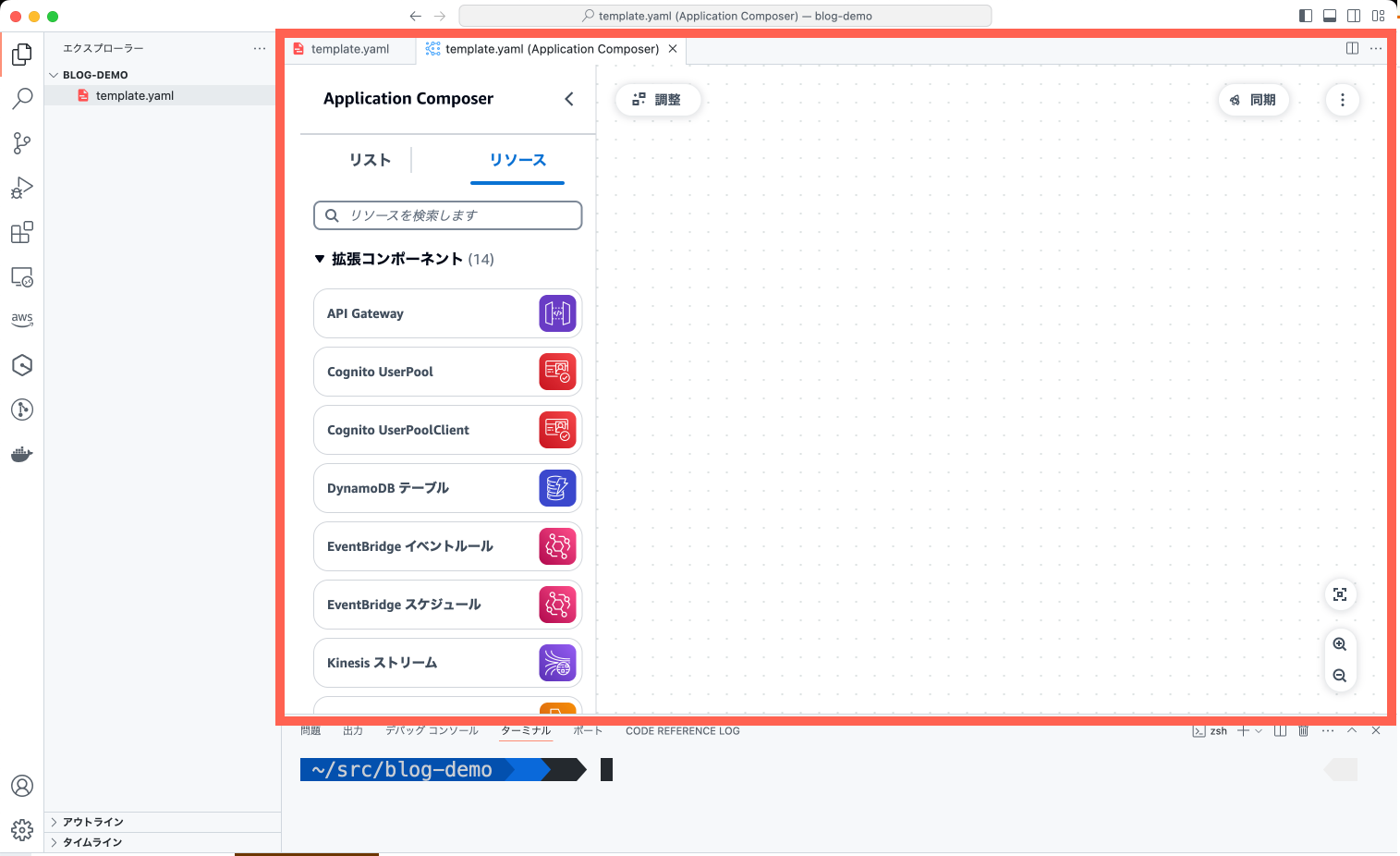Open Explorer views and more actions menu

[260, 48]
